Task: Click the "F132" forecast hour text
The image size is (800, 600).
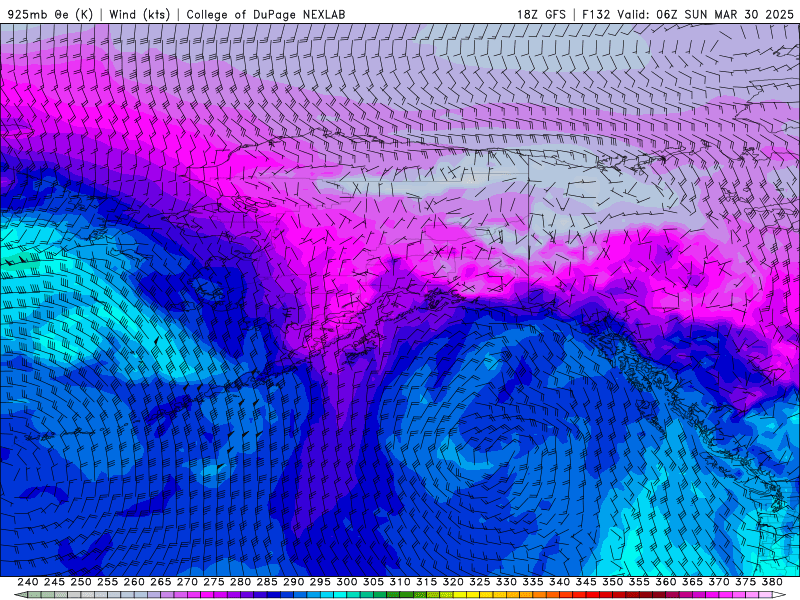Action: tap(596, 14)
